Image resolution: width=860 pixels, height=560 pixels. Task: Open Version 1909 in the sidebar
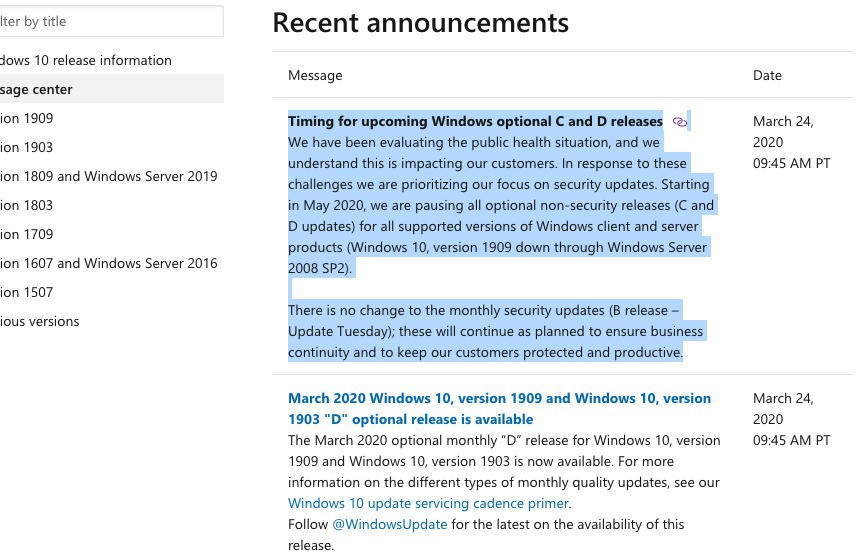(x=28, y=118)
